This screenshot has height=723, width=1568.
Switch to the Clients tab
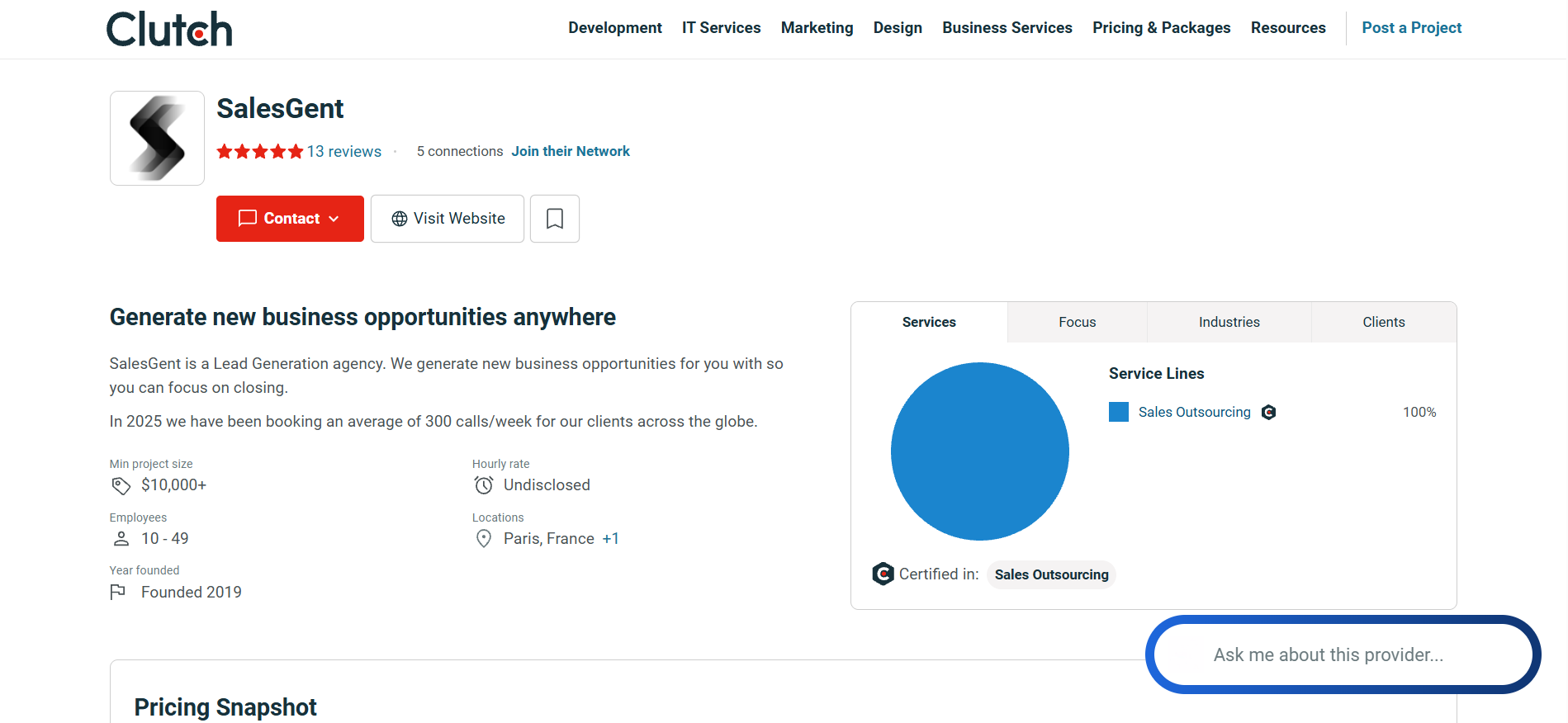click(1384, 322)
